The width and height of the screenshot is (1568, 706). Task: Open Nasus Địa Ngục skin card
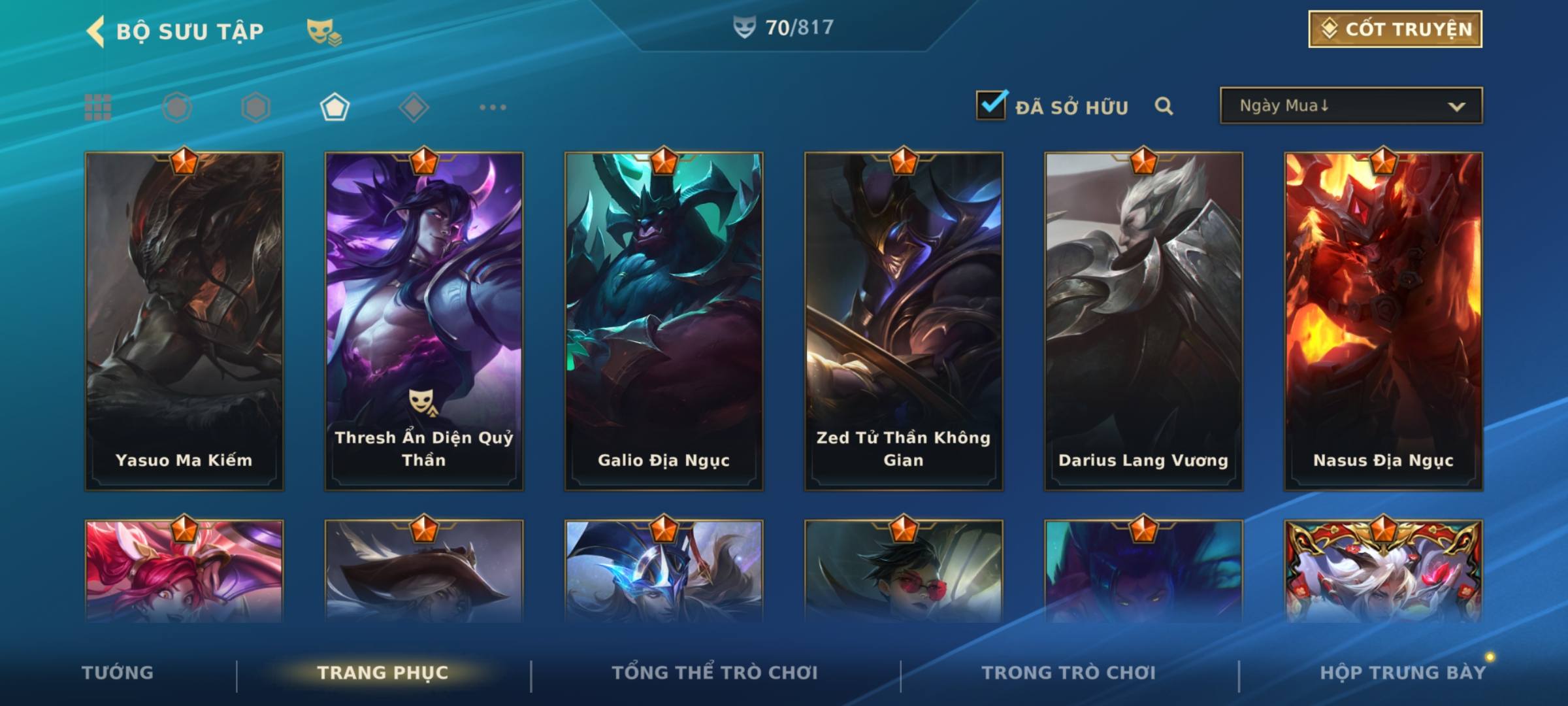1384,321
